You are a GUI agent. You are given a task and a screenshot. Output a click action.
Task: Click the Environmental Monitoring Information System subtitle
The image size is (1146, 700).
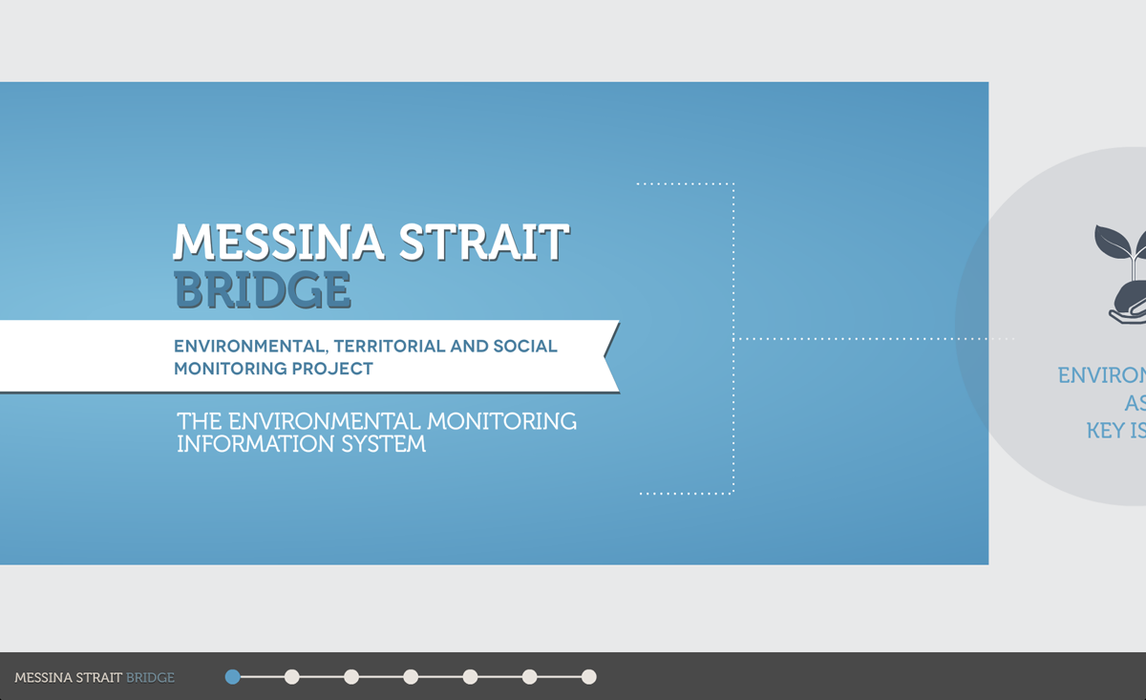[376, 432]
